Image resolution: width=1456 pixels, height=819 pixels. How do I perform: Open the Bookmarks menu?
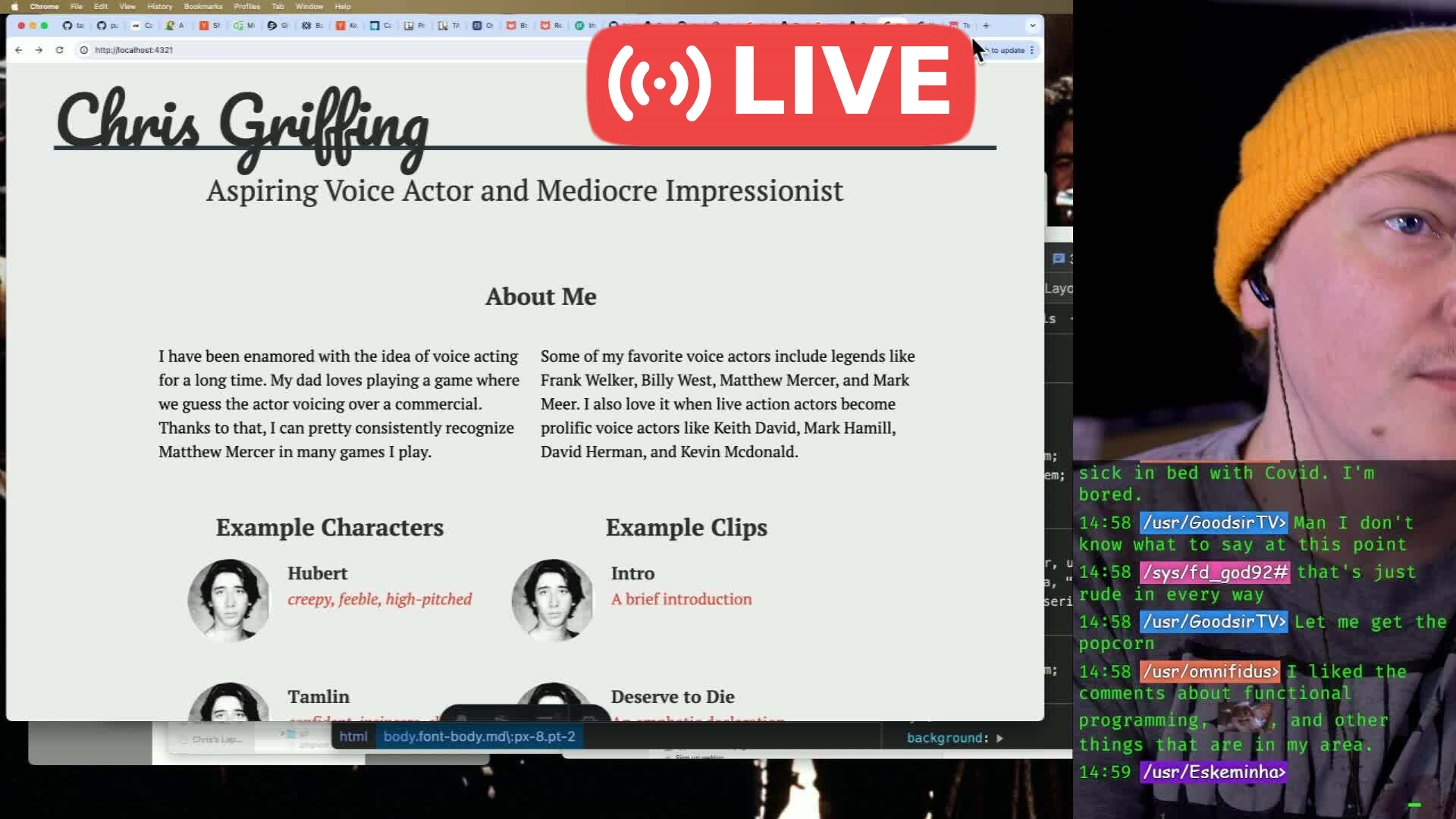(x=202, y=6)
